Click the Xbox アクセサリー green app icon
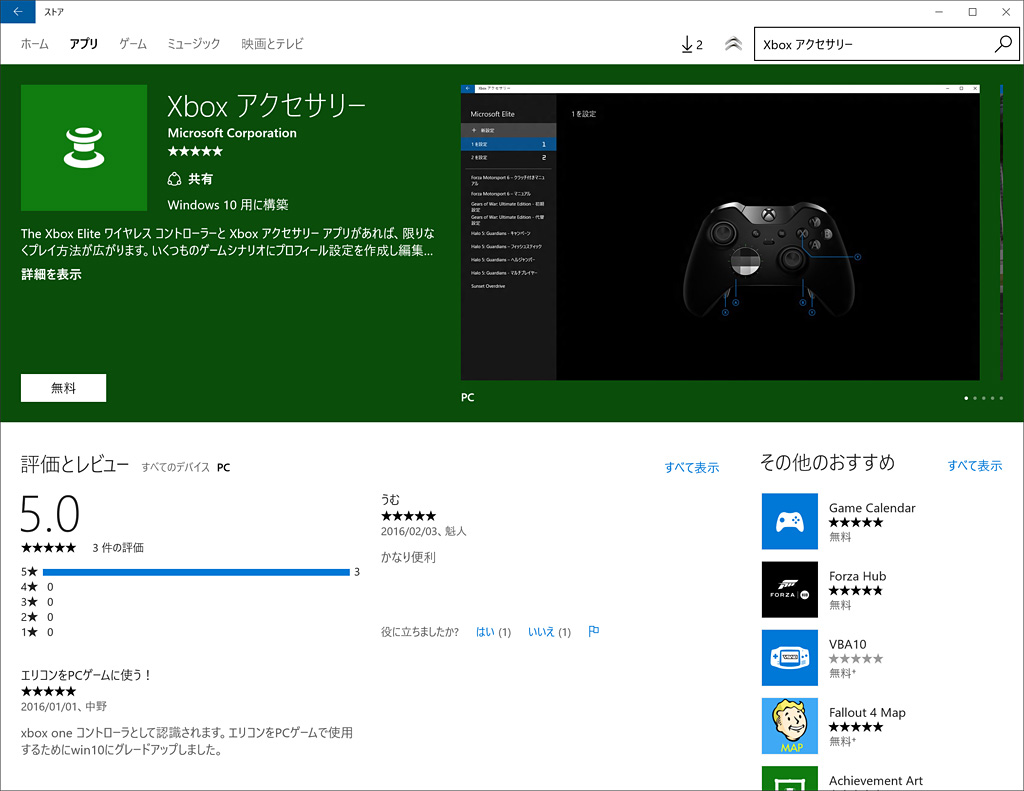 point(83,147)
